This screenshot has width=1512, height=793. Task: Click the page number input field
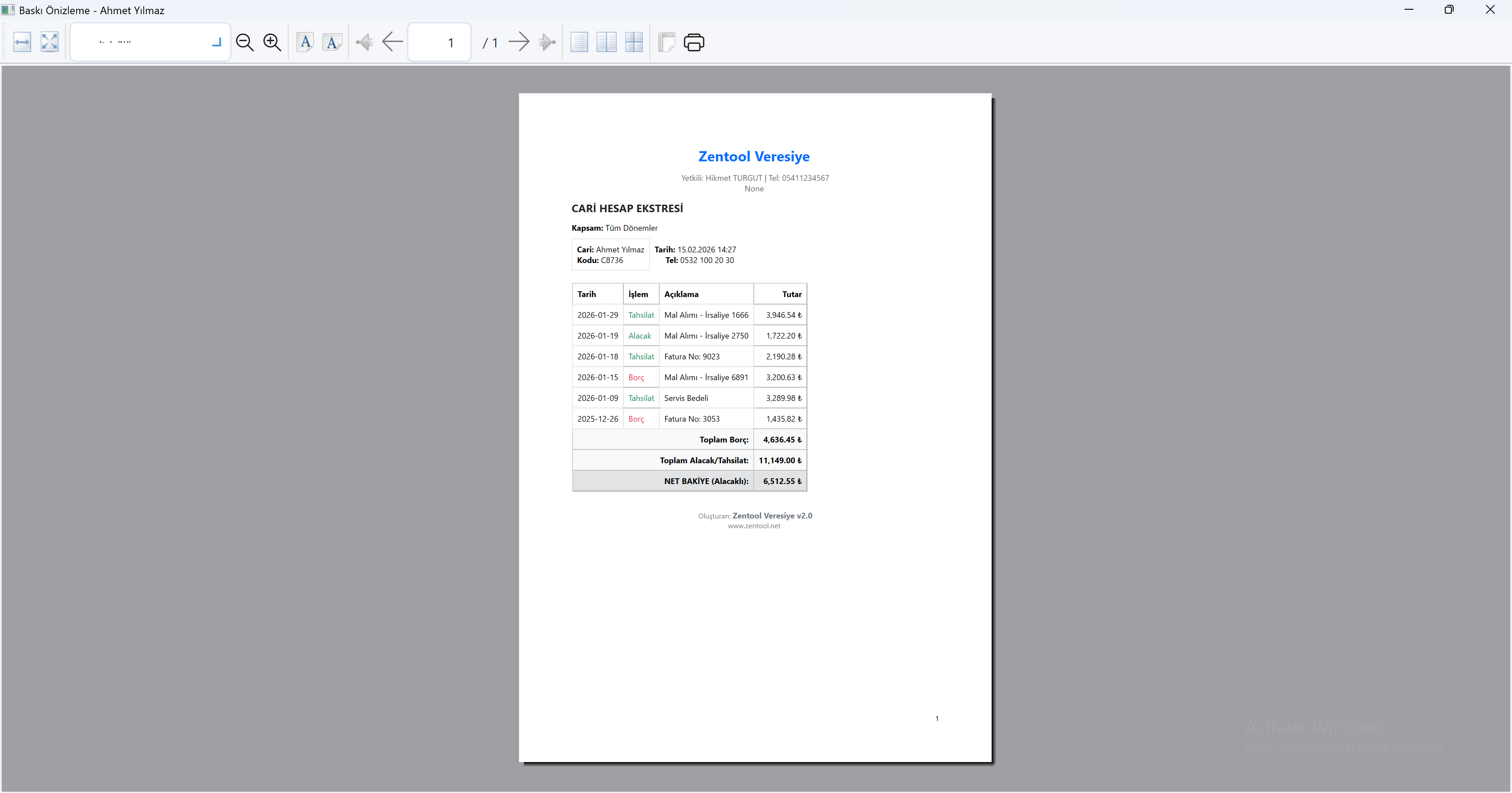[439, 42]
